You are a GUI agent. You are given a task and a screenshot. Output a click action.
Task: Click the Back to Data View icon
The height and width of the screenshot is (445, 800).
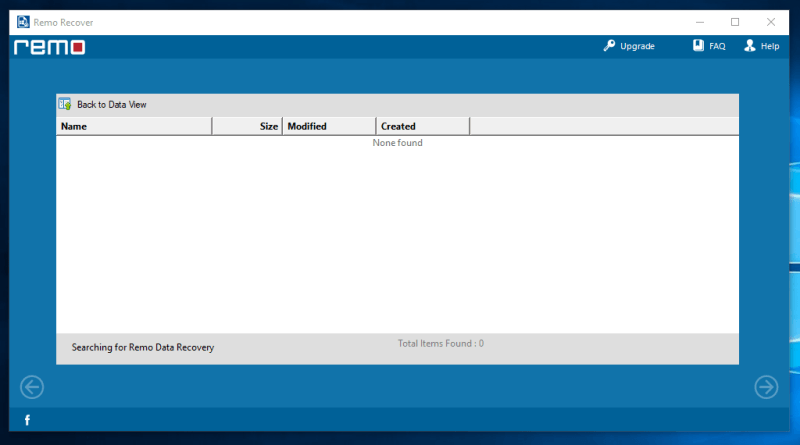(x=65, y=104)
